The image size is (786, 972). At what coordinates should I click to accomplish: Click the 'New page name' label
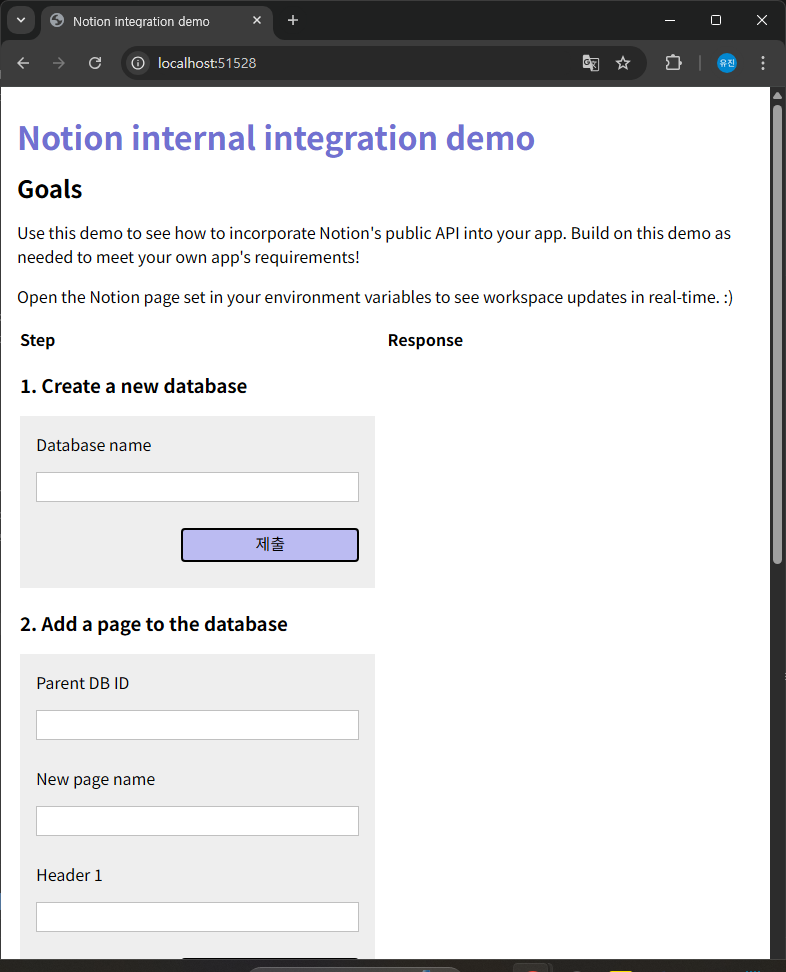tap(95, 780)
